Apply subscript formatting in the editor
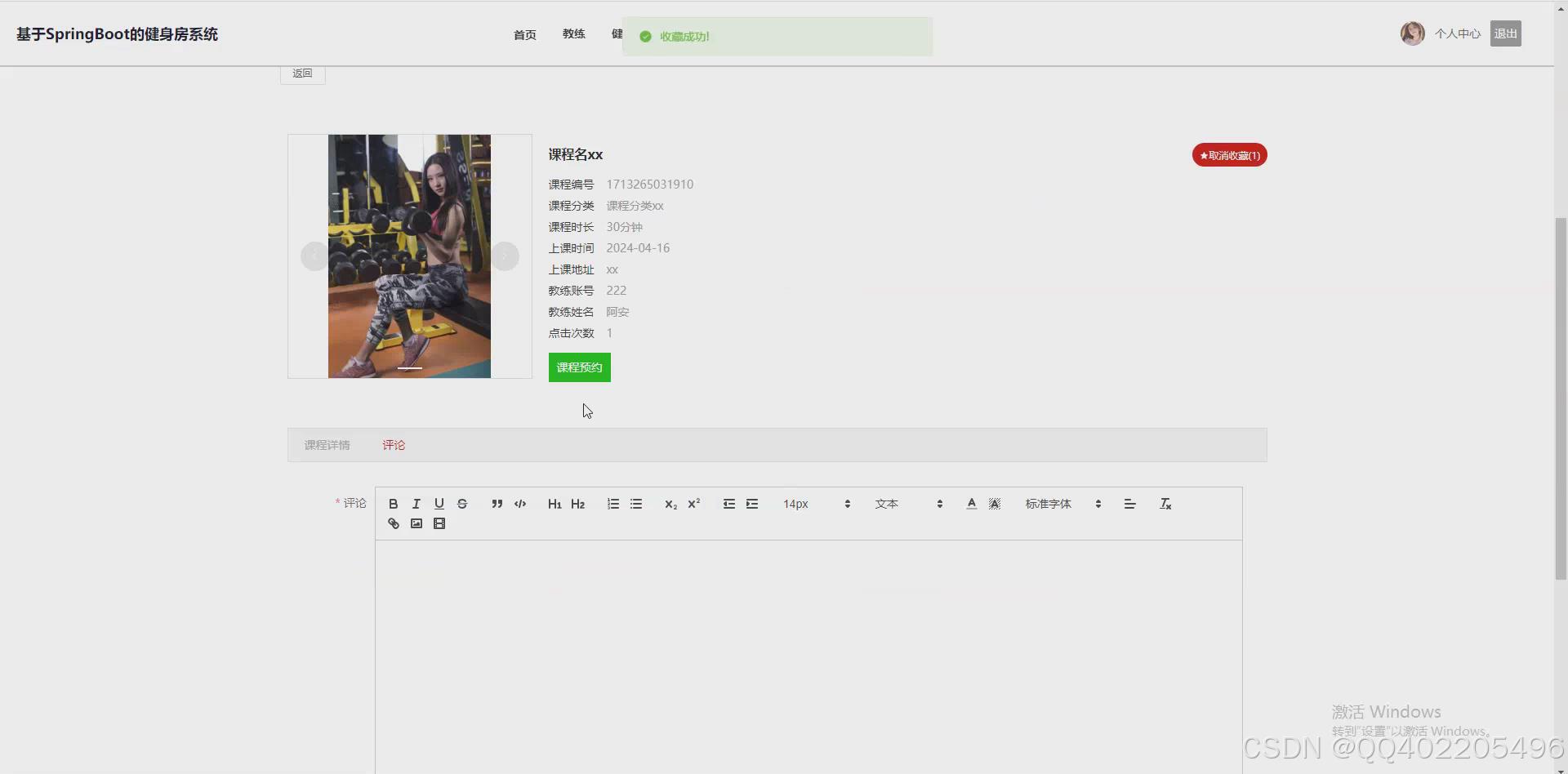Image resolution: width=1568 pixels, height=774 pixels. [x=670, y=504]
